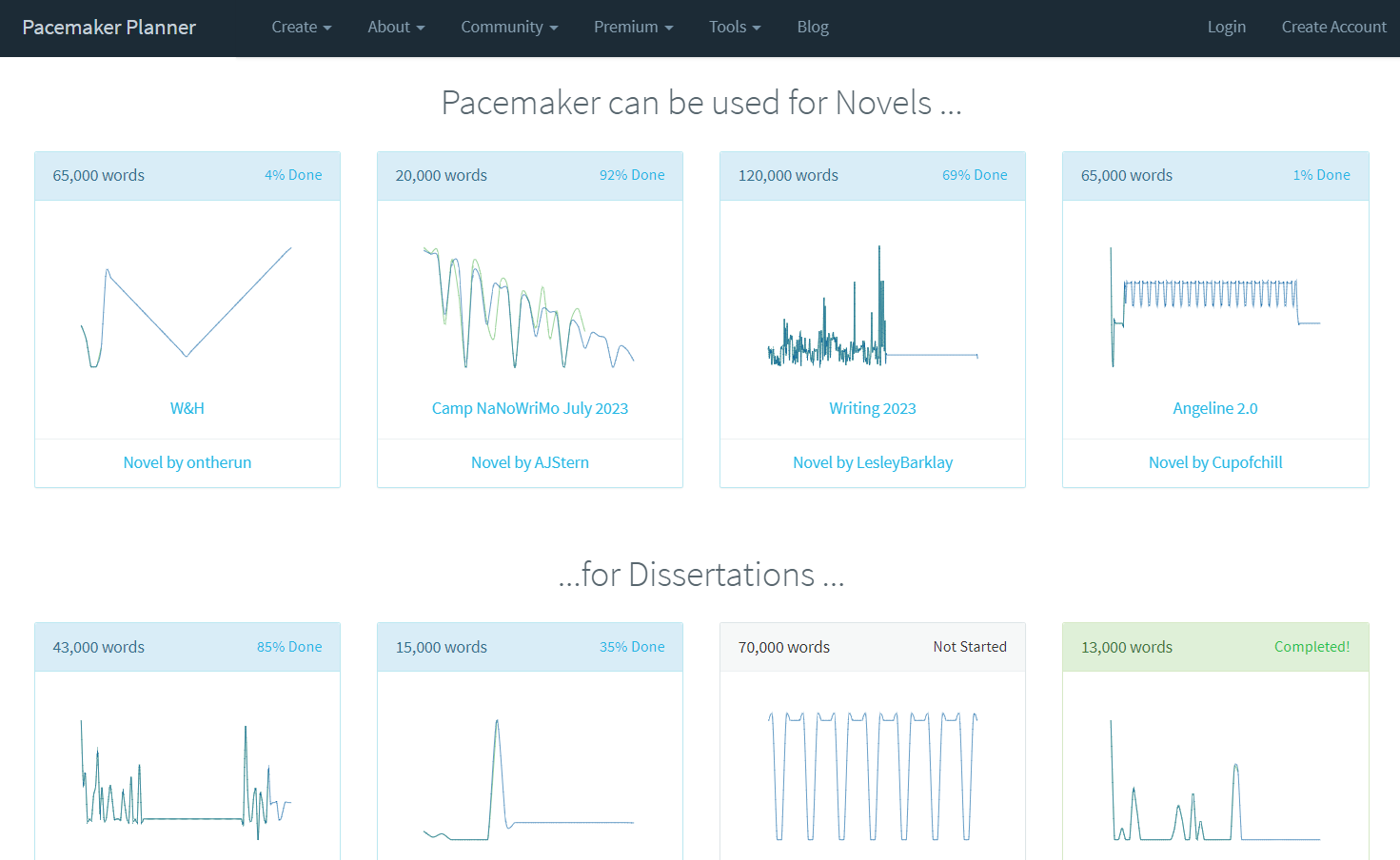
Task: Click the 'Pacemaker can be used for Novels' heading
Action: tap(701, 103)
